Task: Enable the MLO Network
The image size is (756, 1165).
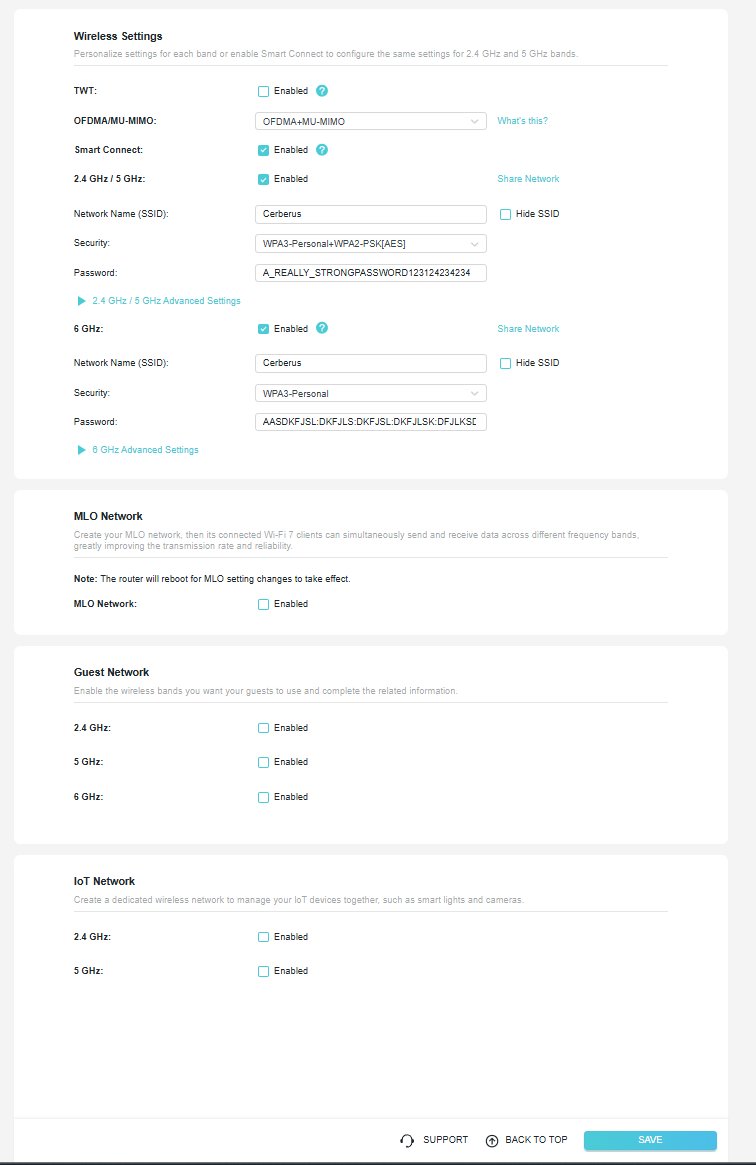Action: (263, 603)
